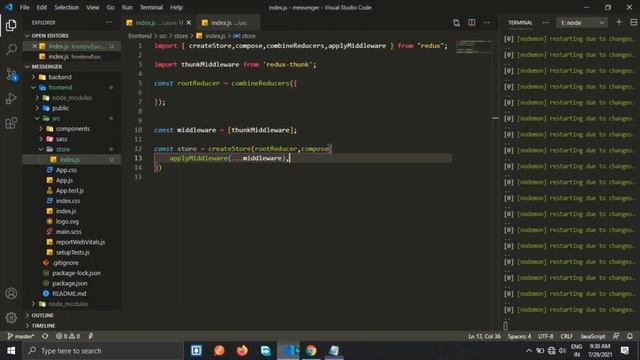Open the Run menu

coord(127,7)
